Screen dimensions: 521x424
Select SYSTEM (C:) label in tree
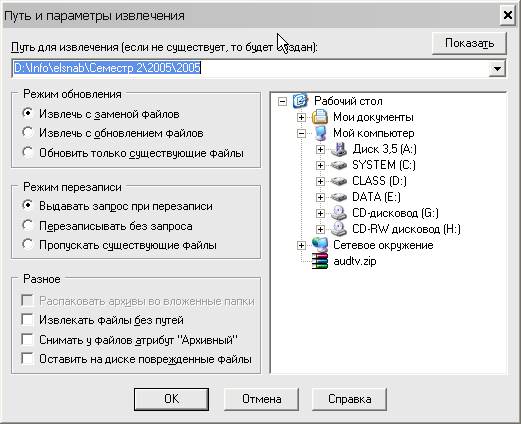(x=384, y=165)
